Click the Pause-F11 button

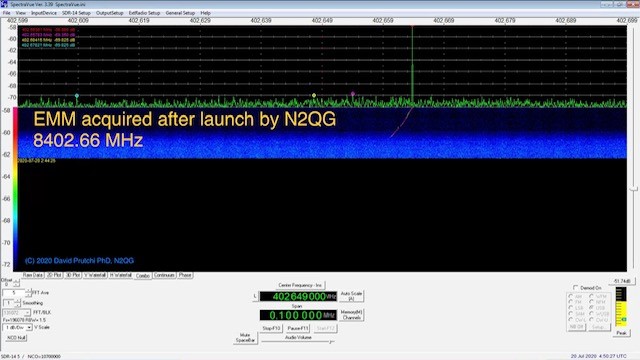(298, 328)
